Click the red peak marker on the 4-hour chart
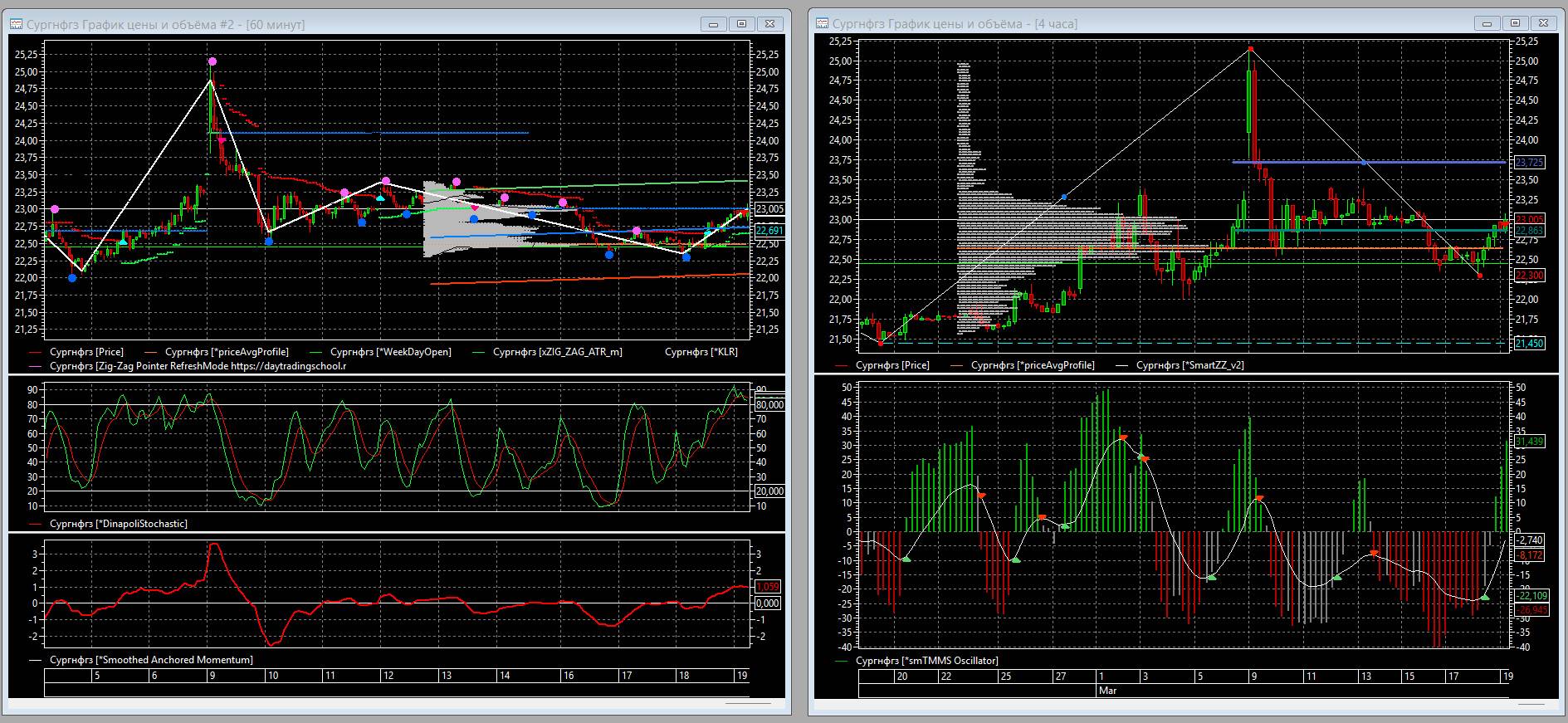 (x=1250, y=49)
